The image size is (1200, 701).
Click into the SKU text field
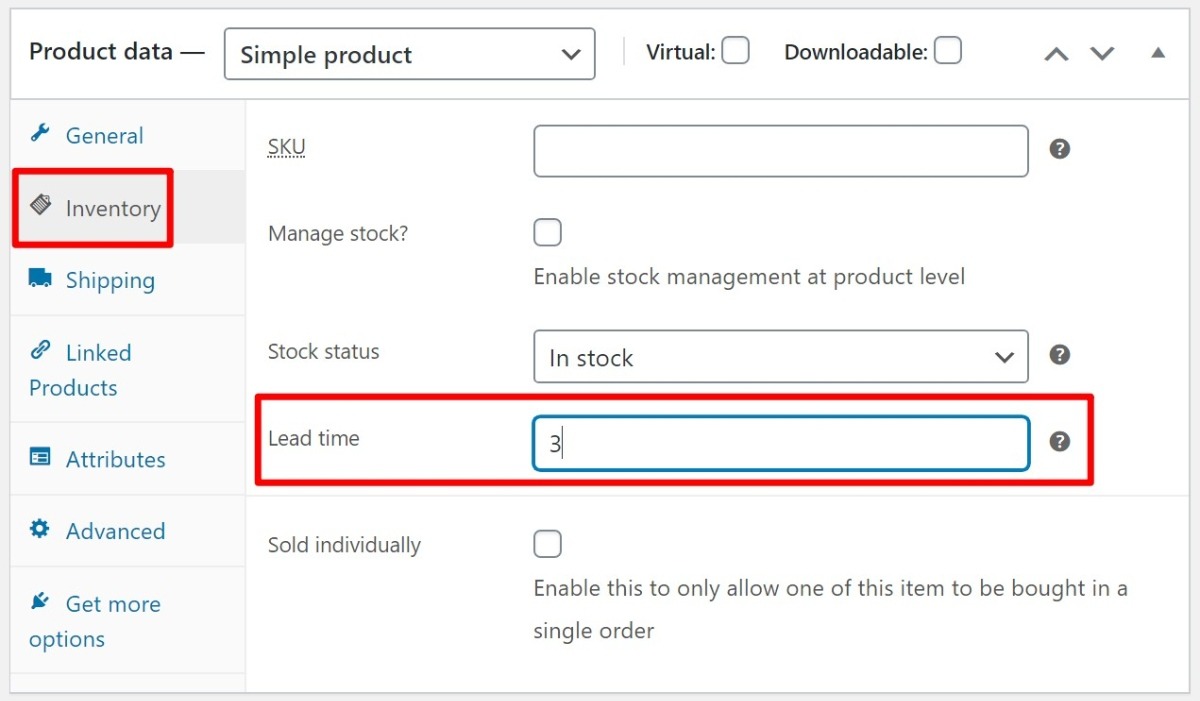[780, 151]
